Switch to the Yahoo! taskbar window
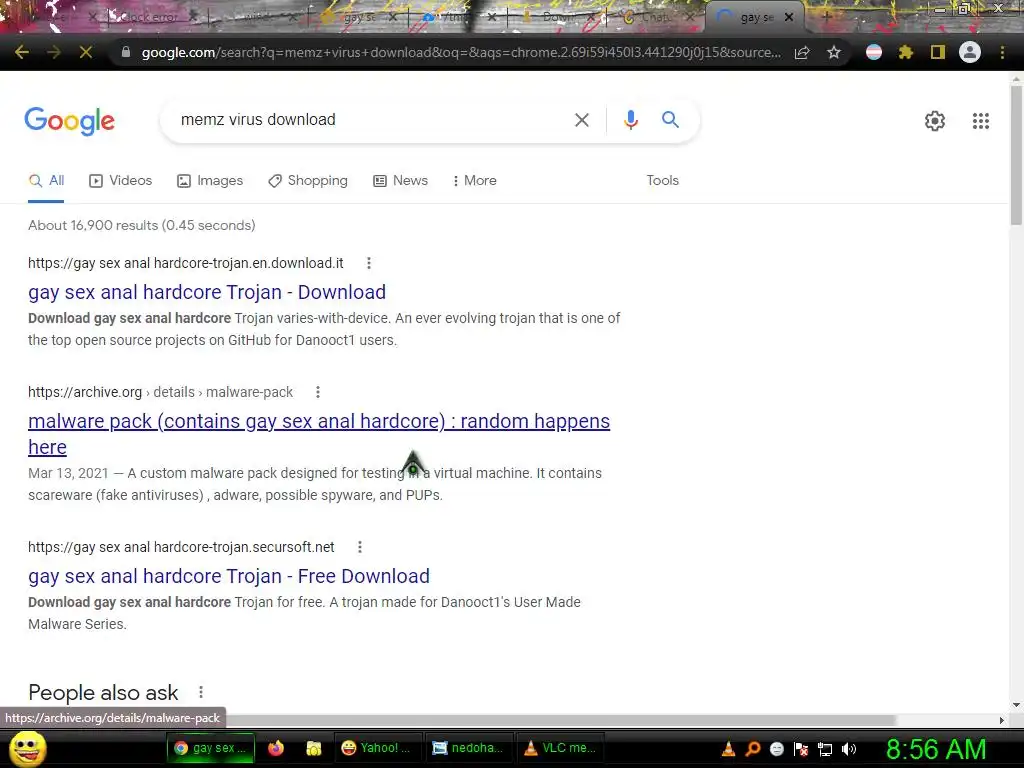The height and width of the screenshot is (768, 1024). click(x=378, y=748)
